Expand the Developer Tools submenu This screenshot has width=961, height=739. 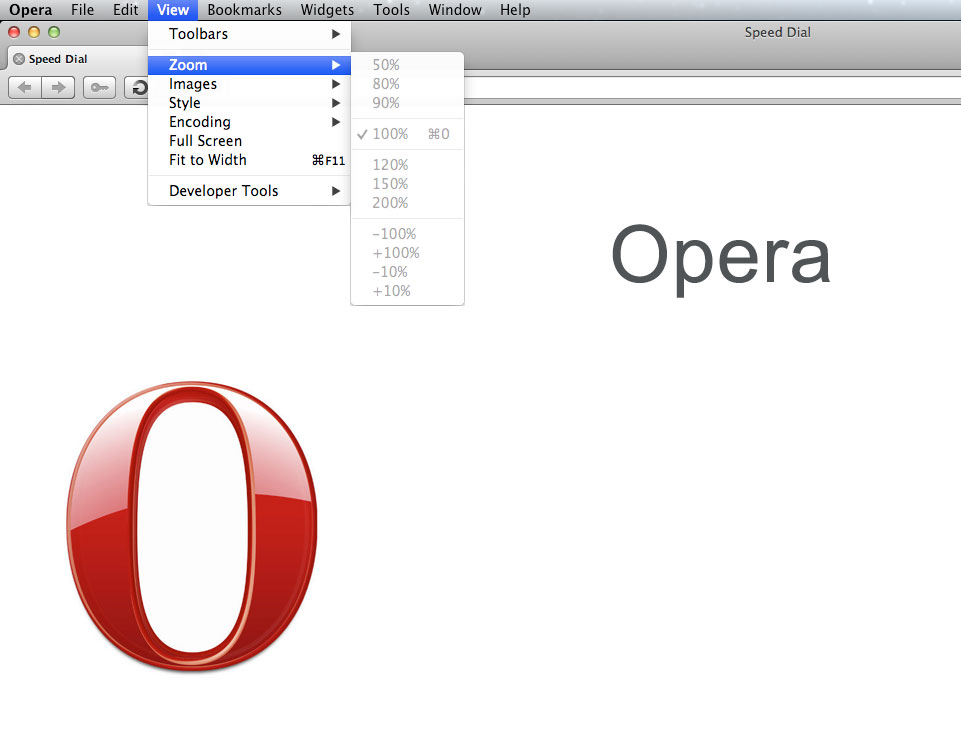tap(249, 191)
